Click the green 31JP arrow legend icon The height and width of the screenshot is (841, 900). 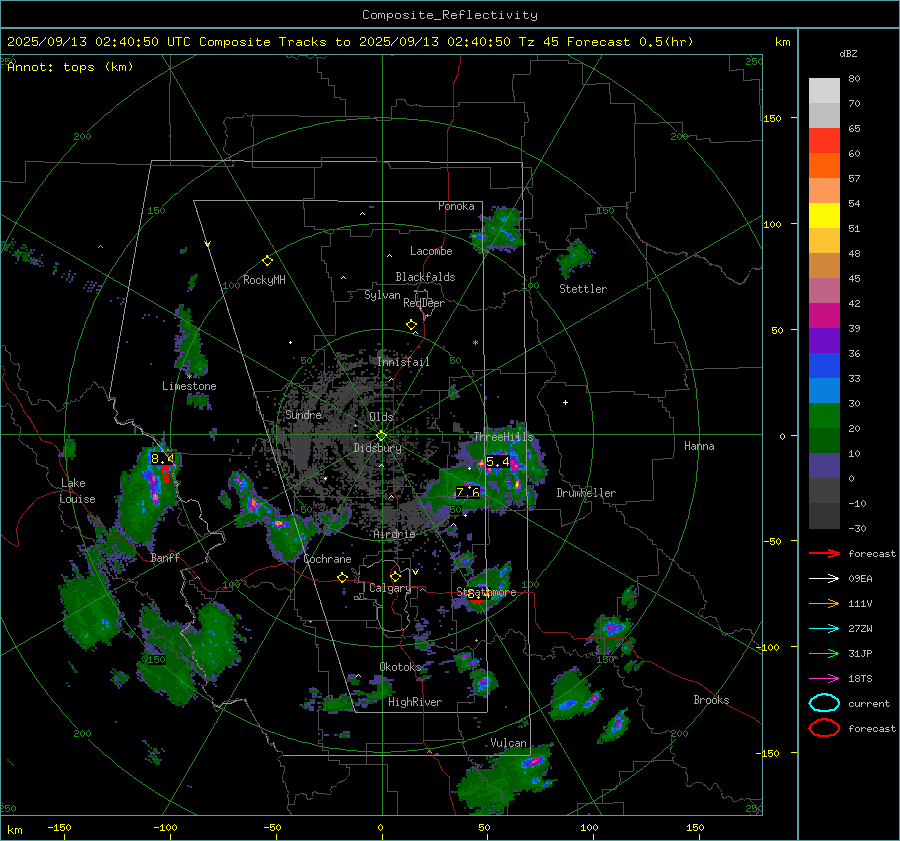824,653
